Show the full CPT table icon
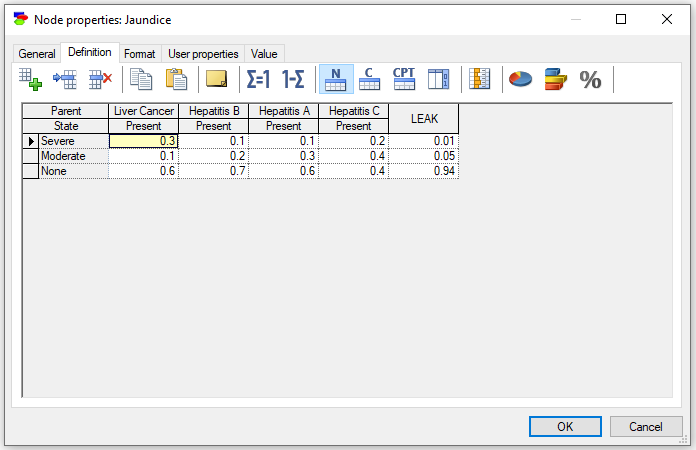696x450 pixels. click(404, 79)
